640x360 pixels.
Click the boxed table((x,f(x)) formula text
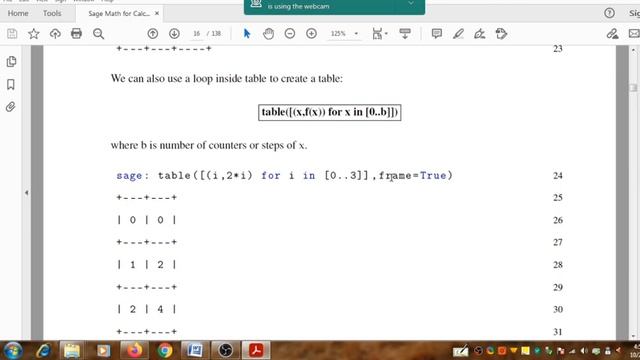tap(329, 112)
